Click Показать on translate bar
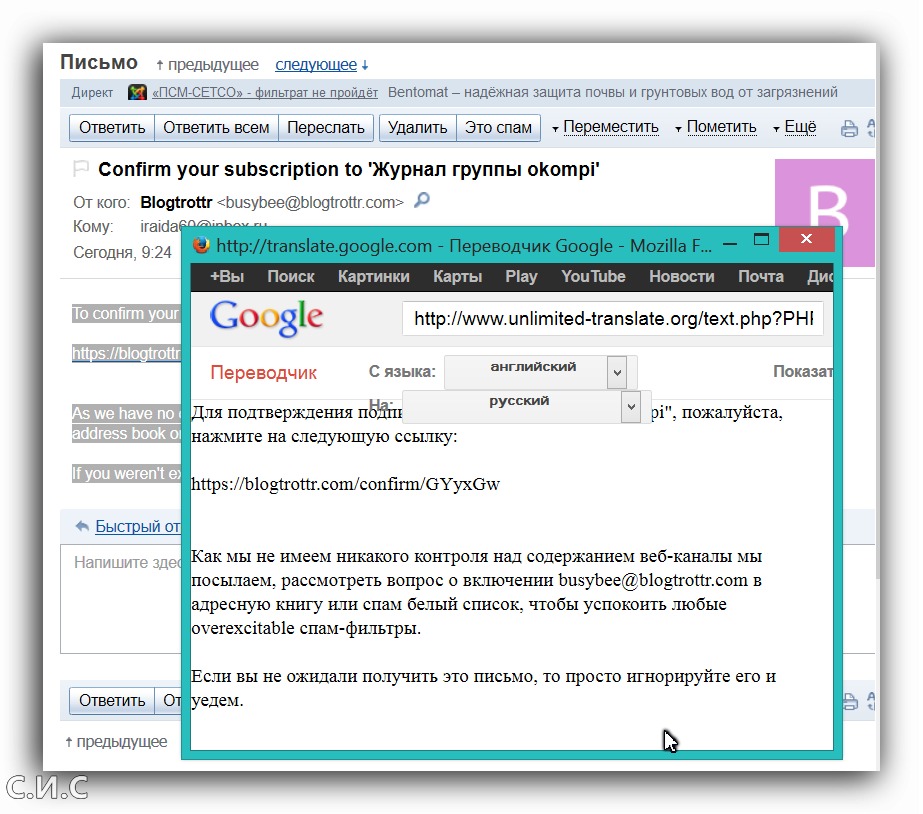This screenshot has width=923, height=814. tap(803, 371)
